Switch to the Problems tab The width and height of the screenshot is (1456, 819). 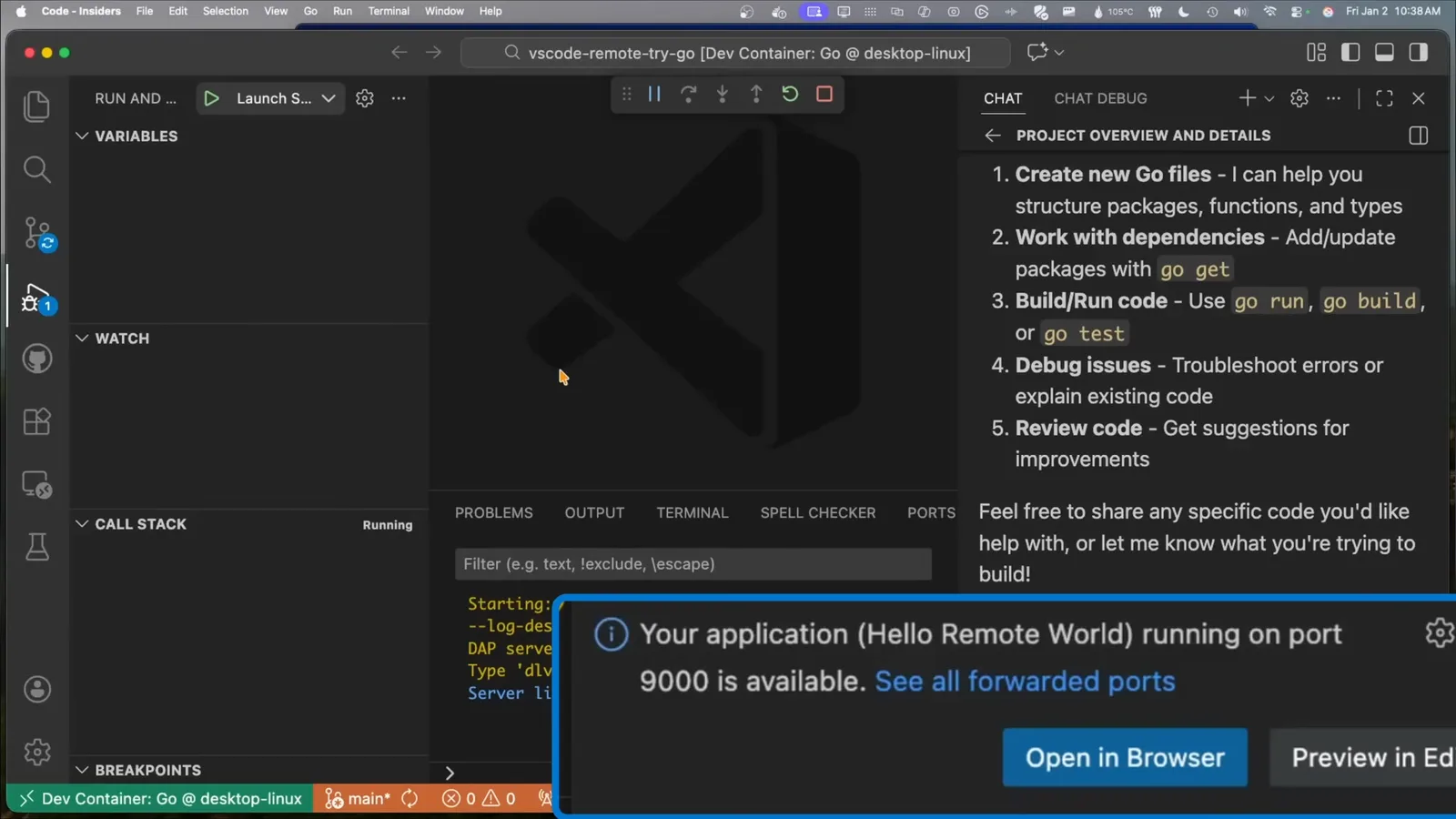[x=494, y=513]
